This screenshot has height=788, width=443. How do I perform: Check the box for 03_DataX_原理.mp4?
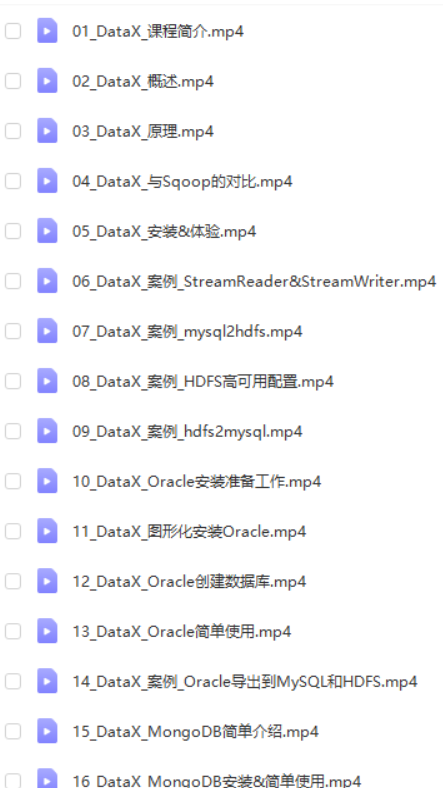13,131
